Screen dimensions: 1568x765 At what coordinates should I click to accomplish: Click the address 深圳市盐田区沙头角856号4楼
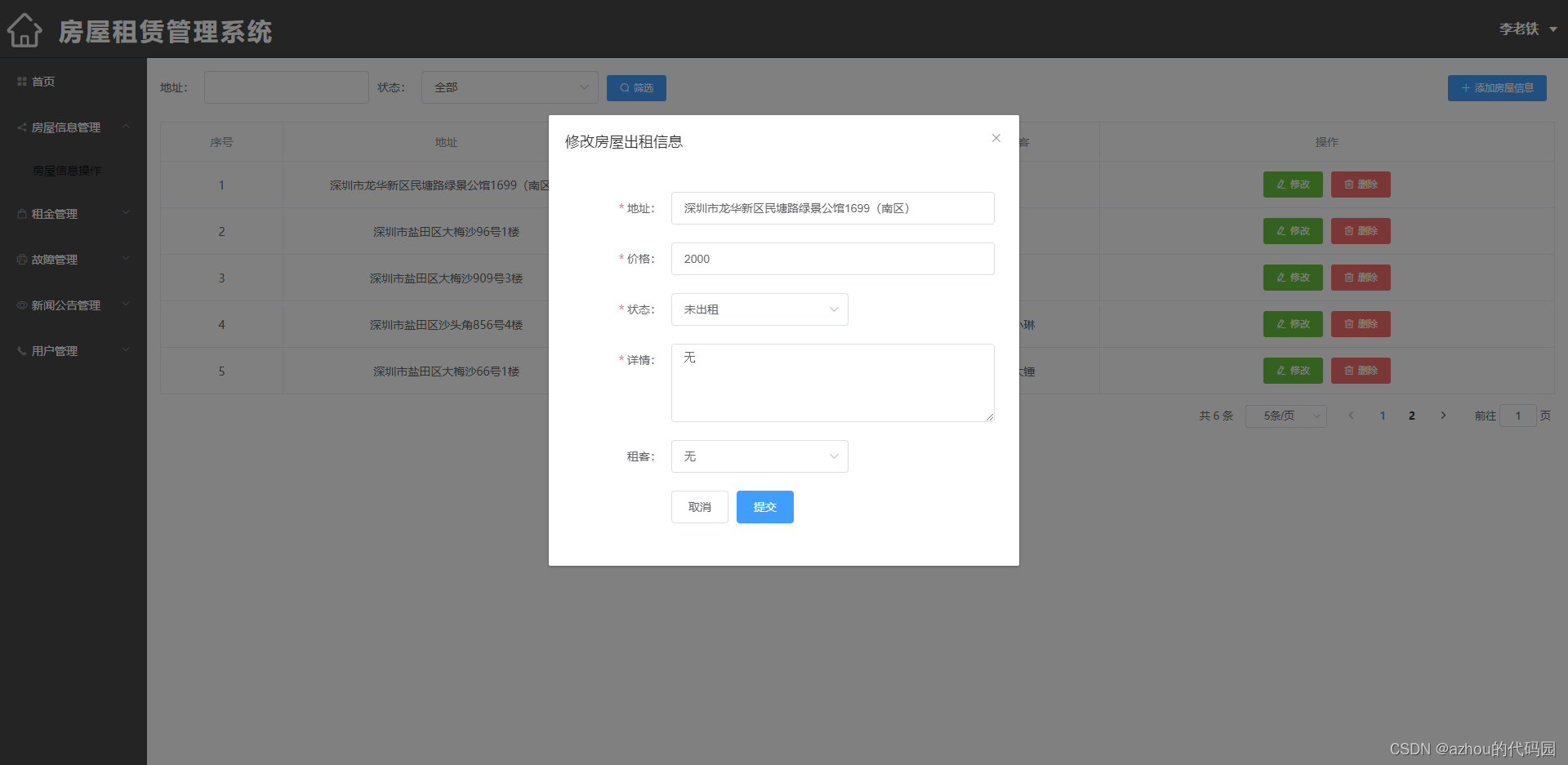point(446,325)
